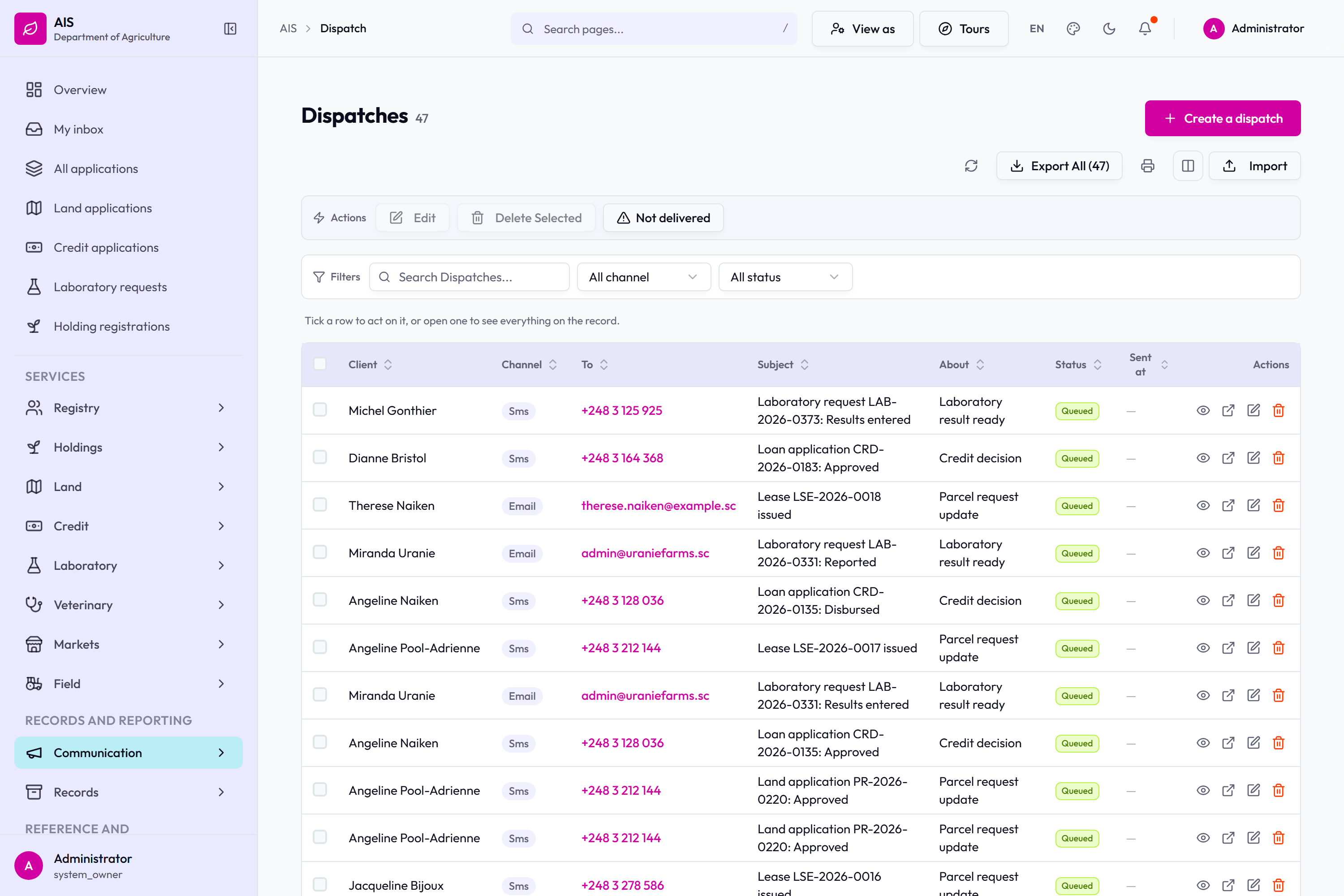Viewport: 1344px width, 896px height.
Task: Open the column layout toggle icon
Action: [x=1188, y=166]
